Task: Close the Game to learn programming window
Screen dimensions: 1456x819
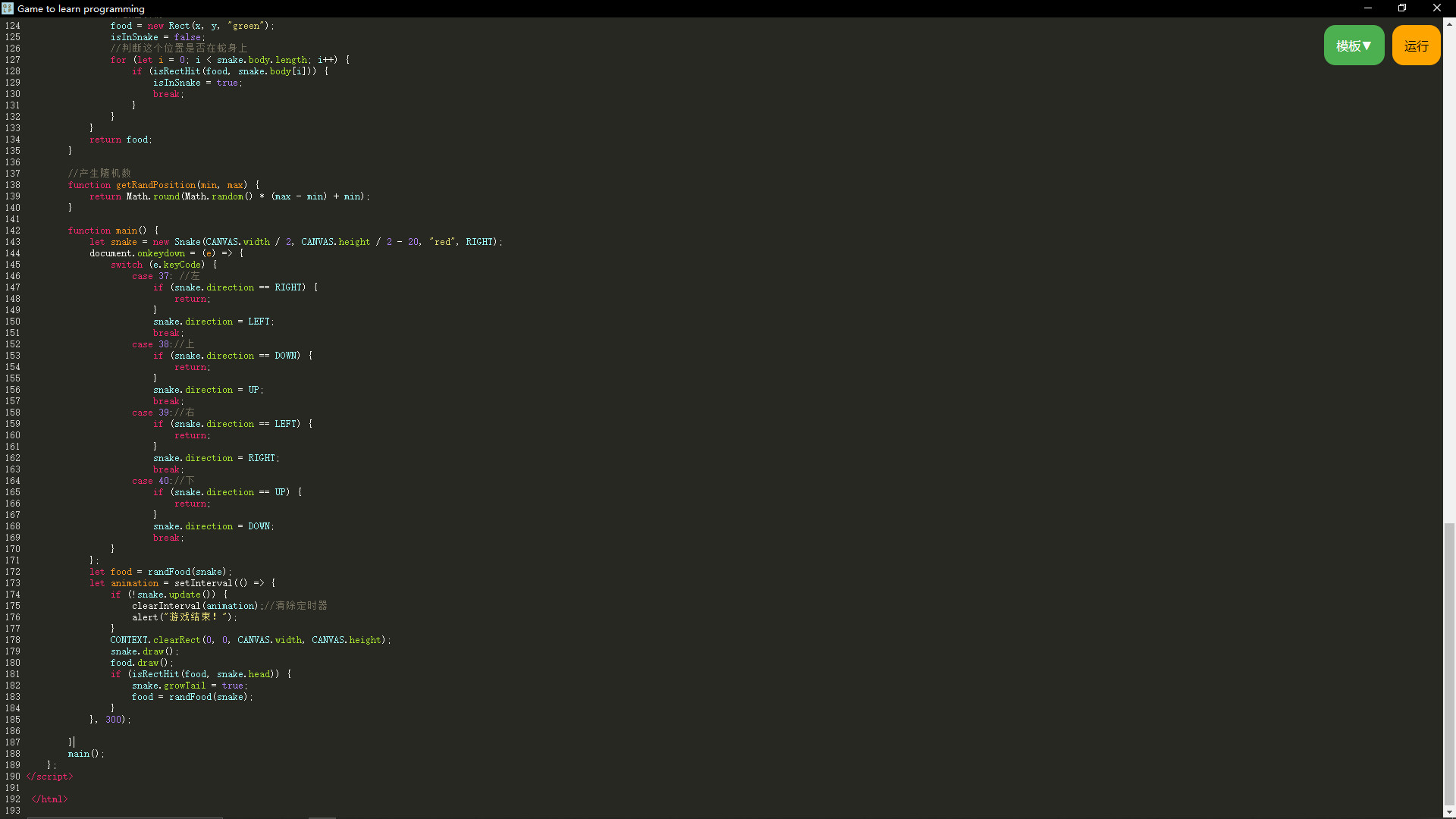Action: [x=1436, y=8]
